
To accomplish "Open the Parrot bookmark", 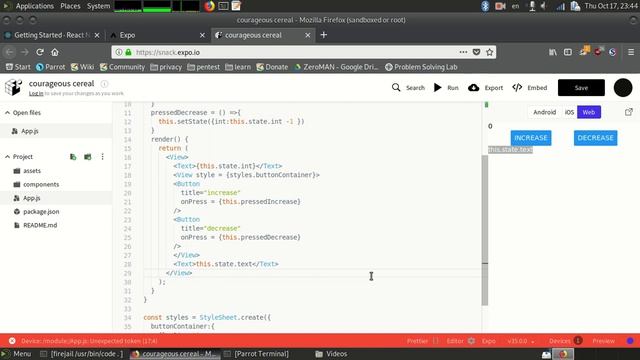I will tap(51, 67).
